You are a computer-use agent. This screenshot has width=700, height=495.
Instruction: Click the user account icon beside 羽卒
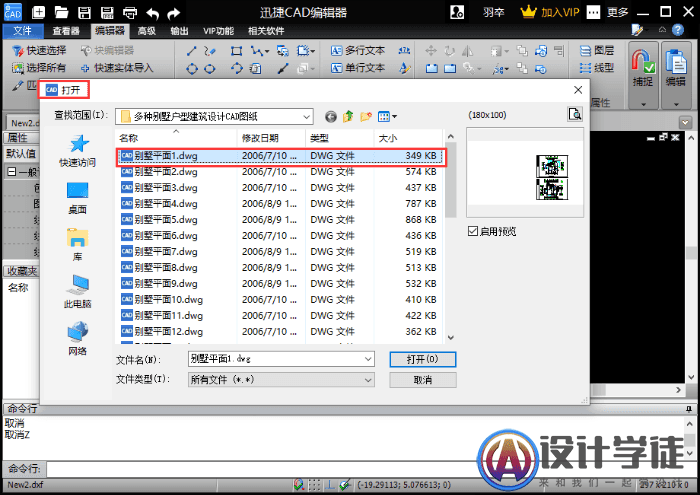457,12
